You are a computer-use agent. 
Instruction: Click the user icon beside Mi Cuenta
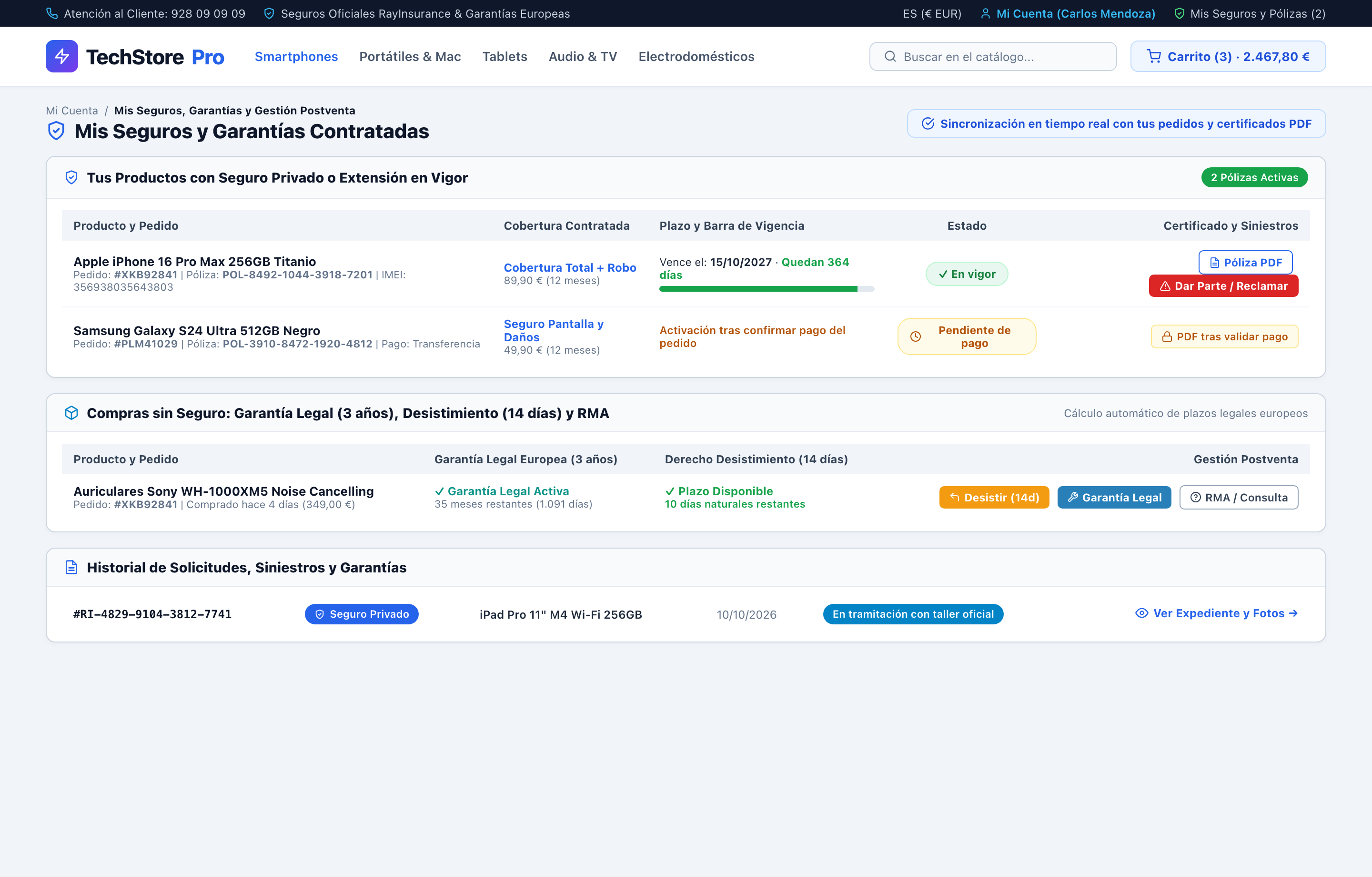pos(985,13)
